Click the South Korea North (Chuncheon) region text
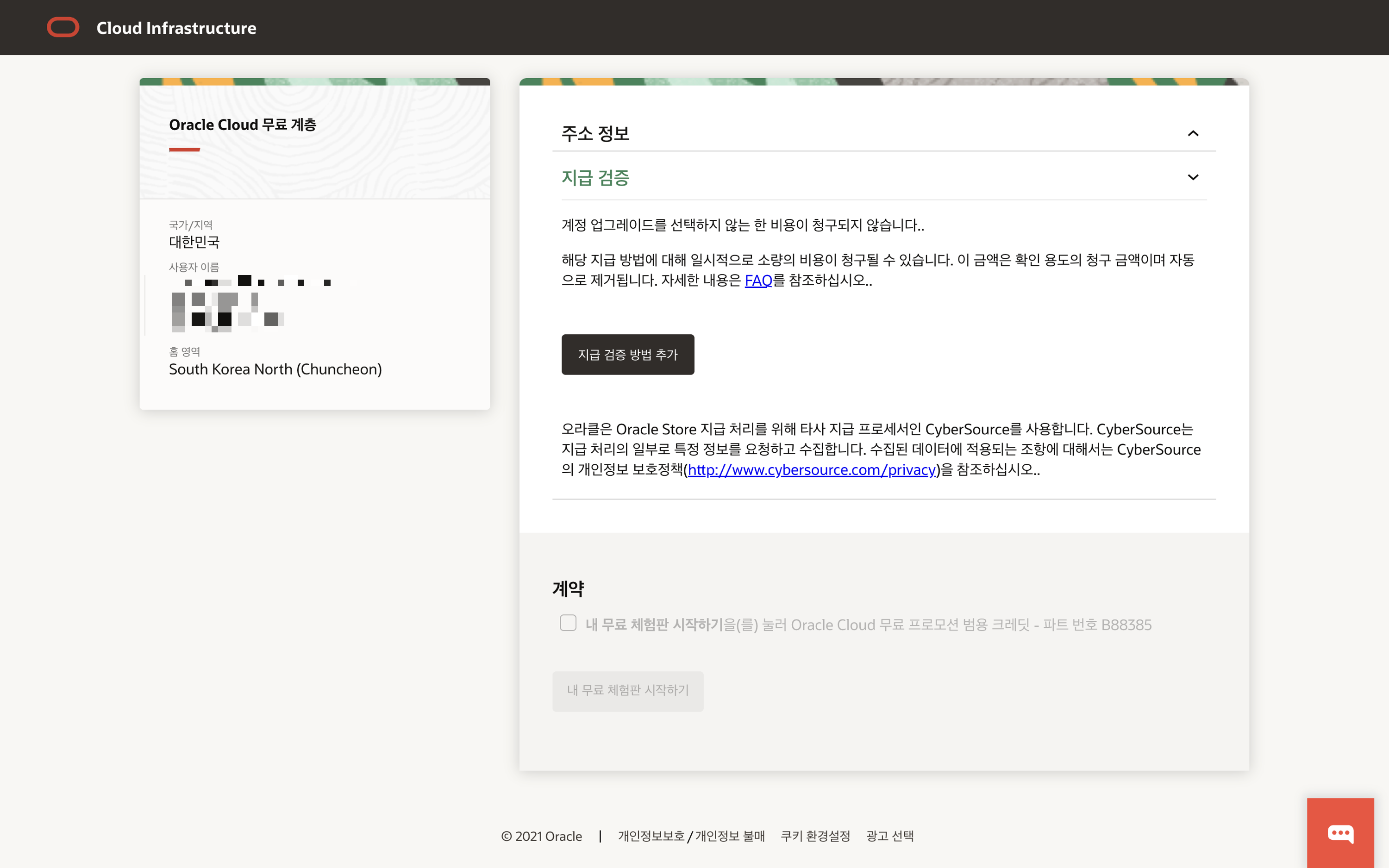The width and height of the screenshot is (1389, 868). tap(275, 369)
